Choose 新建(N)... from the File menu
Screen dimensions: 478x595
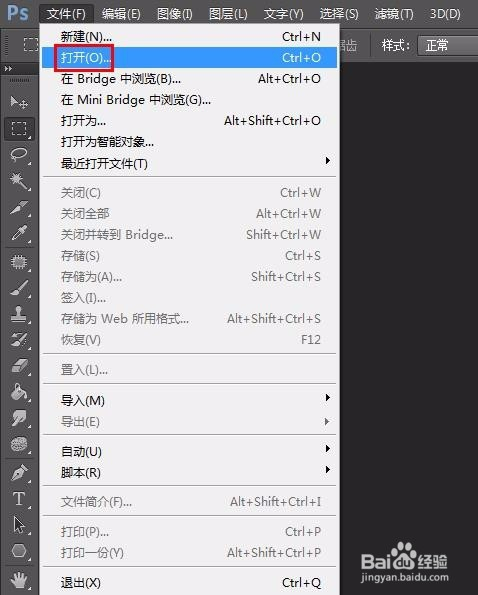(x=189, y=37)
